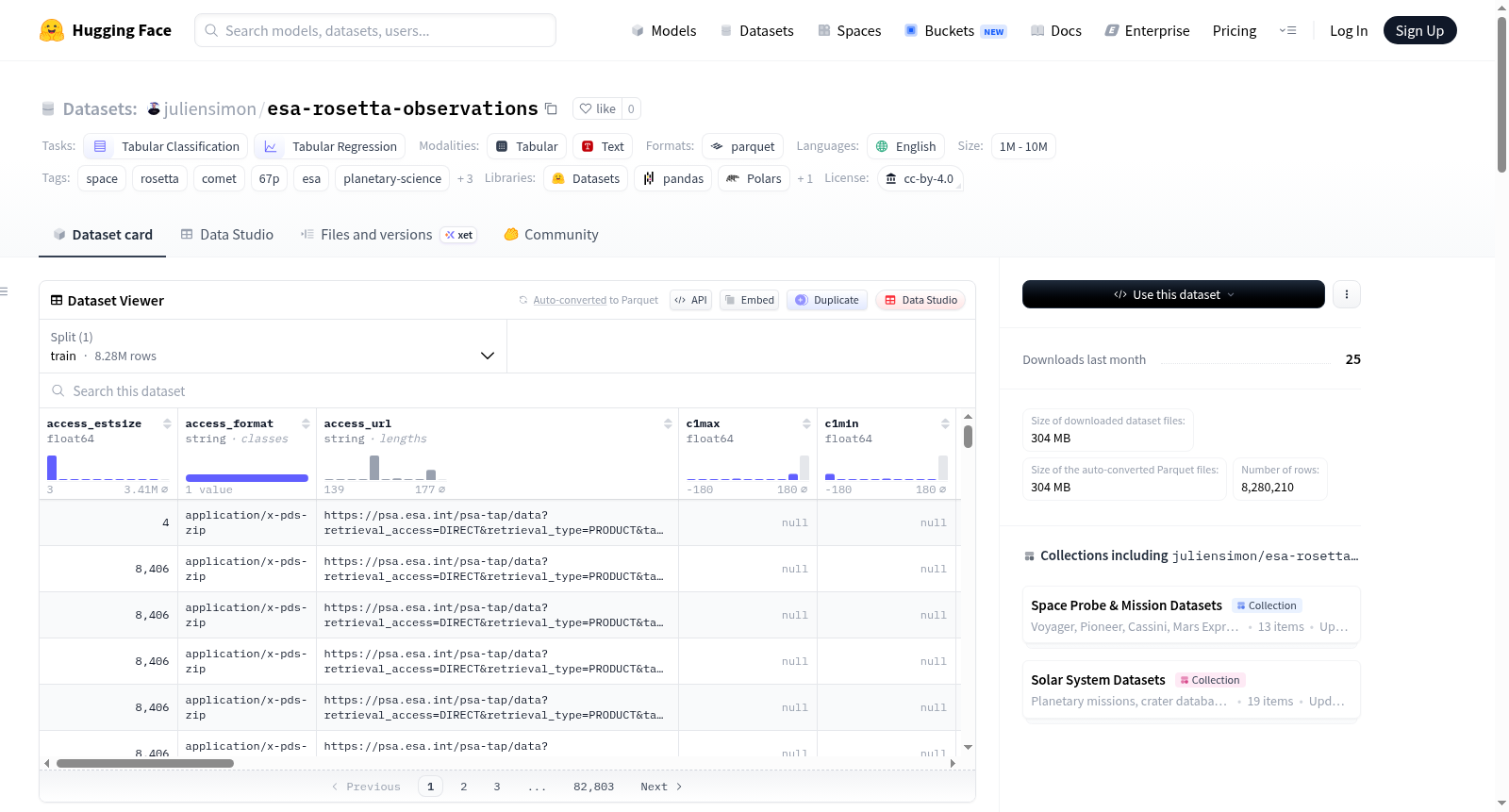Copy dataset name with the copy icon

[x=552, y=109]
